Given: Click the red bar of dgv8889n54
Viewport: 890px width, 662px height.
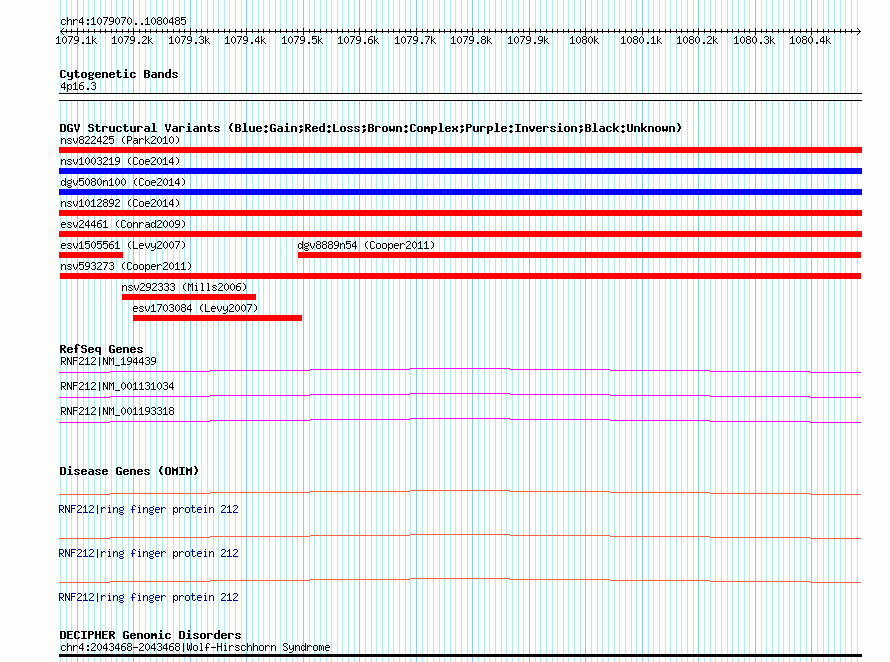Looking at the screenshot, I should pos(580,255).
